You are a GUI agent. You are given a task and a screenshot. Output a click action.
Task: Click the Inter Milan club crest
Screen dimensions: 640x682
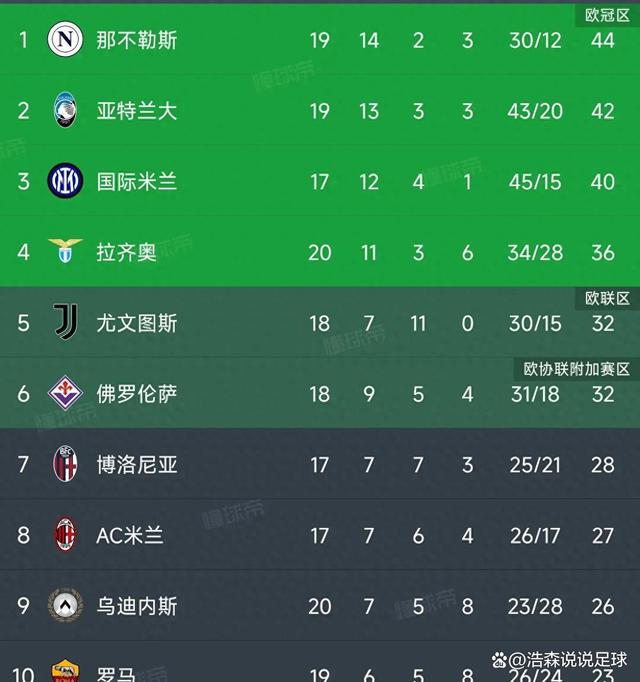[x=65, y=182]
